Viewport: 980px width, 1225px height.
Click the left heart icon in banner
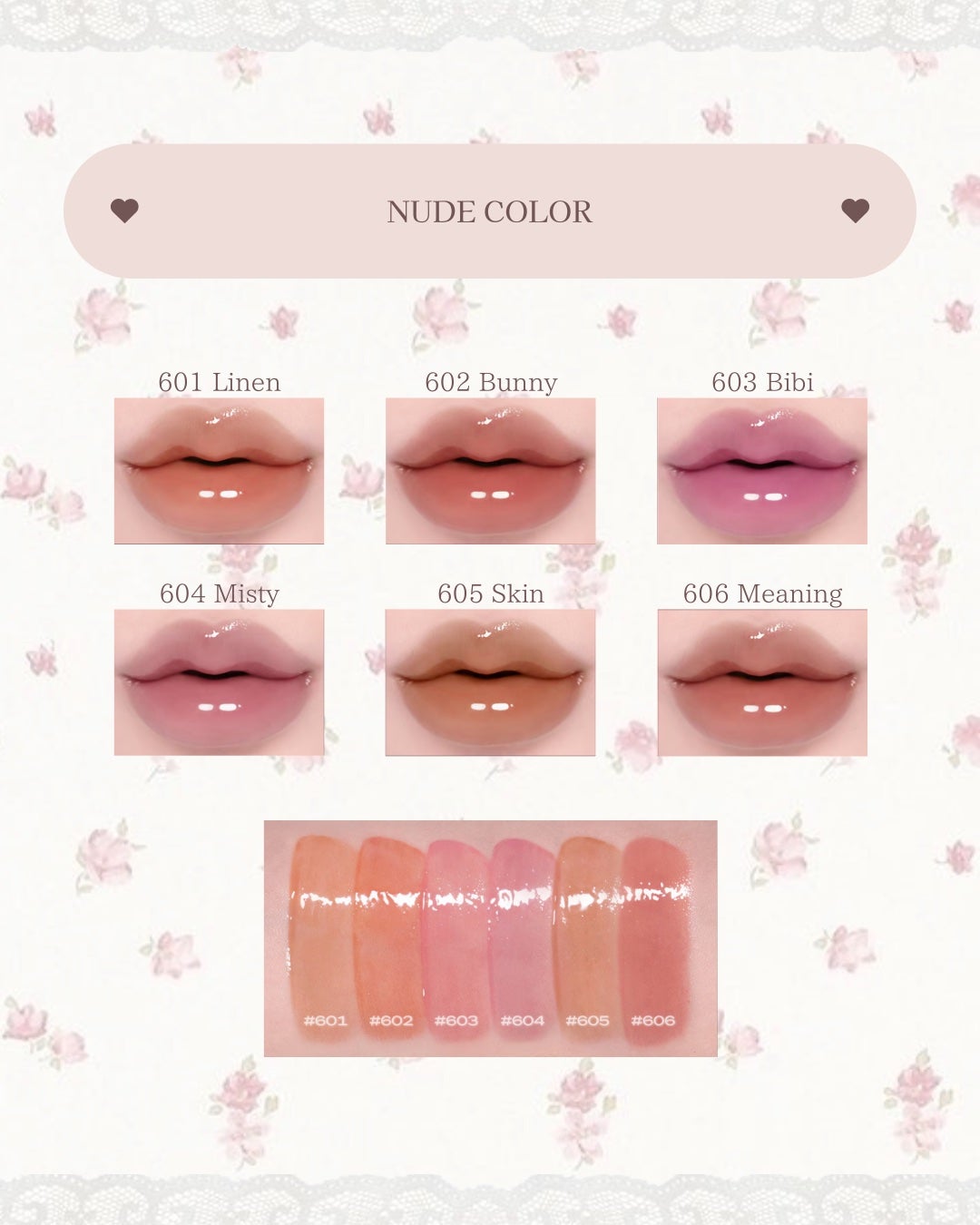coord(124,211)
